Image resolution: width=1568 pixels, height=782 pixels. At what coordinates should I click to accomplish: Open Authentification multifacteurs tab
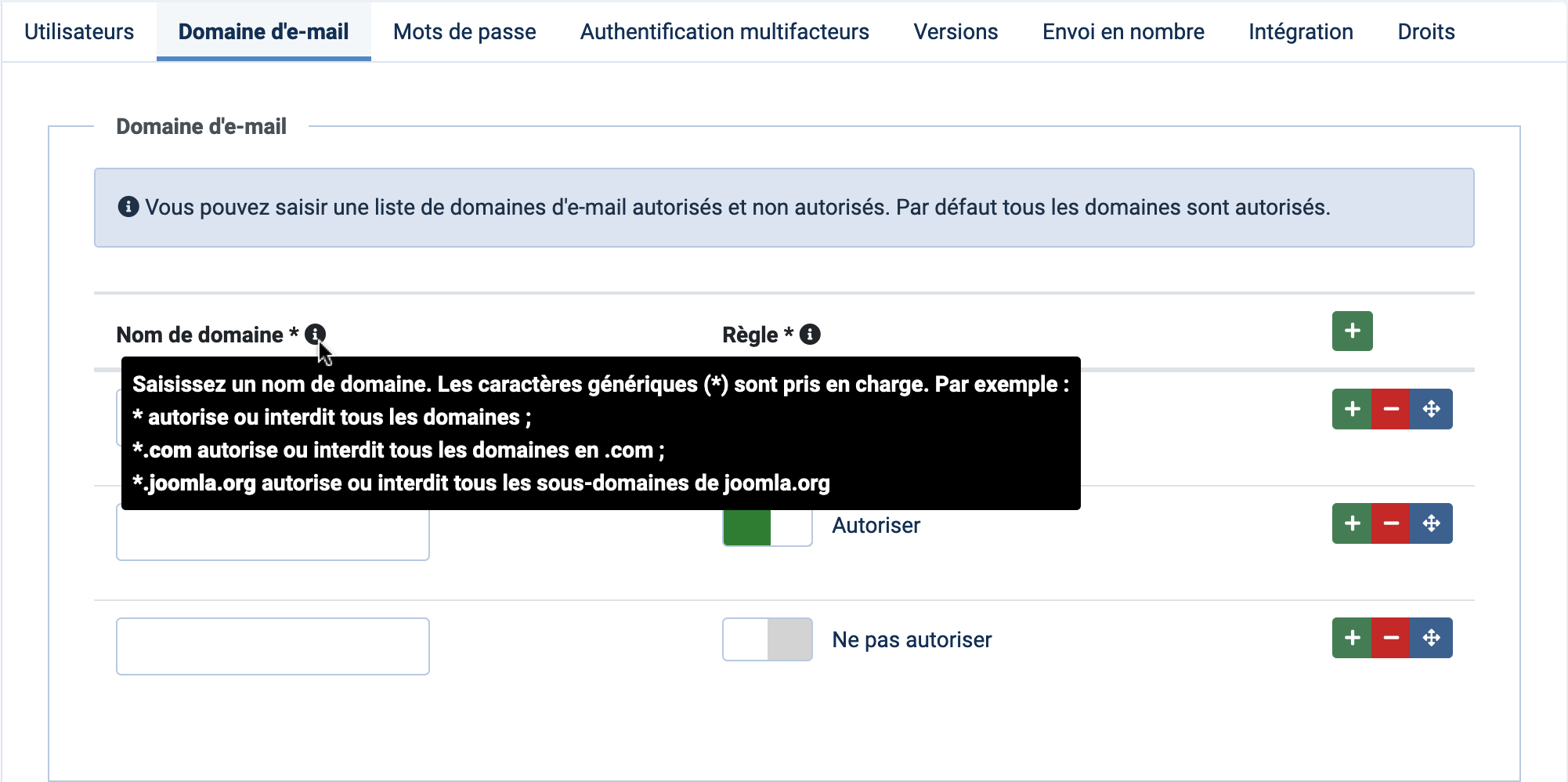tap(724, 31)
